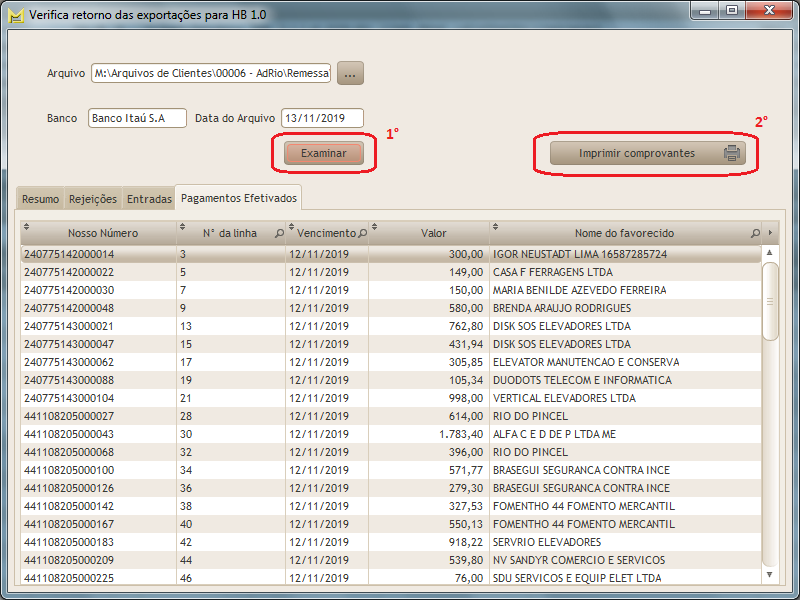Click the search icon in N° da linha header

pos(279,233)
